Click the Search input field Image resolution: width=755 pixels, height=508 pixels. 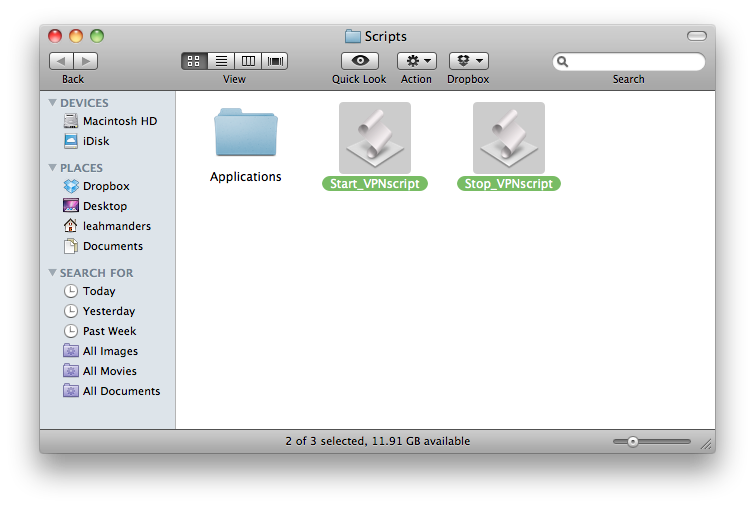pos(636,62)
